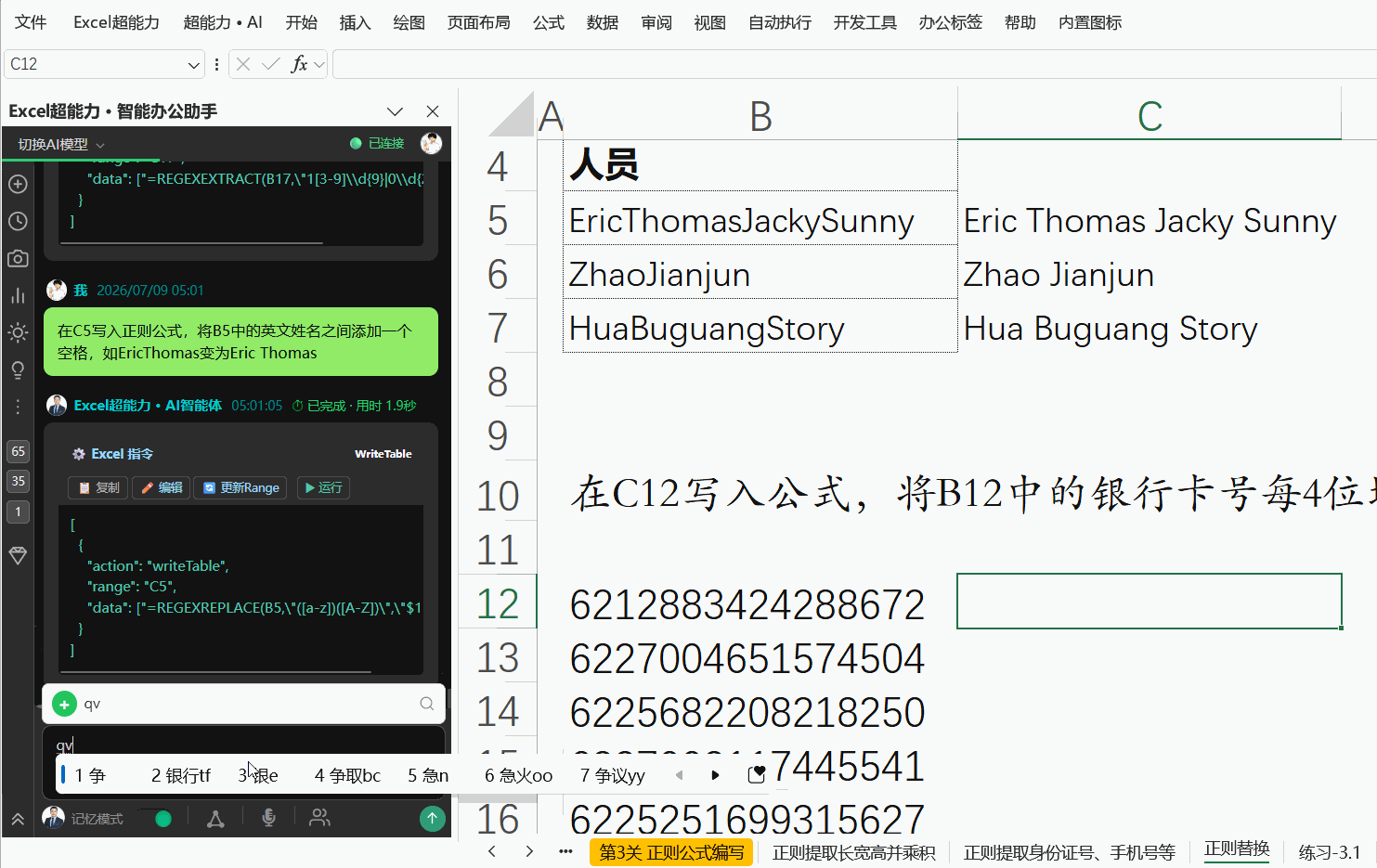
Task: Click the 复制 copy button
Action: (99, 487)
